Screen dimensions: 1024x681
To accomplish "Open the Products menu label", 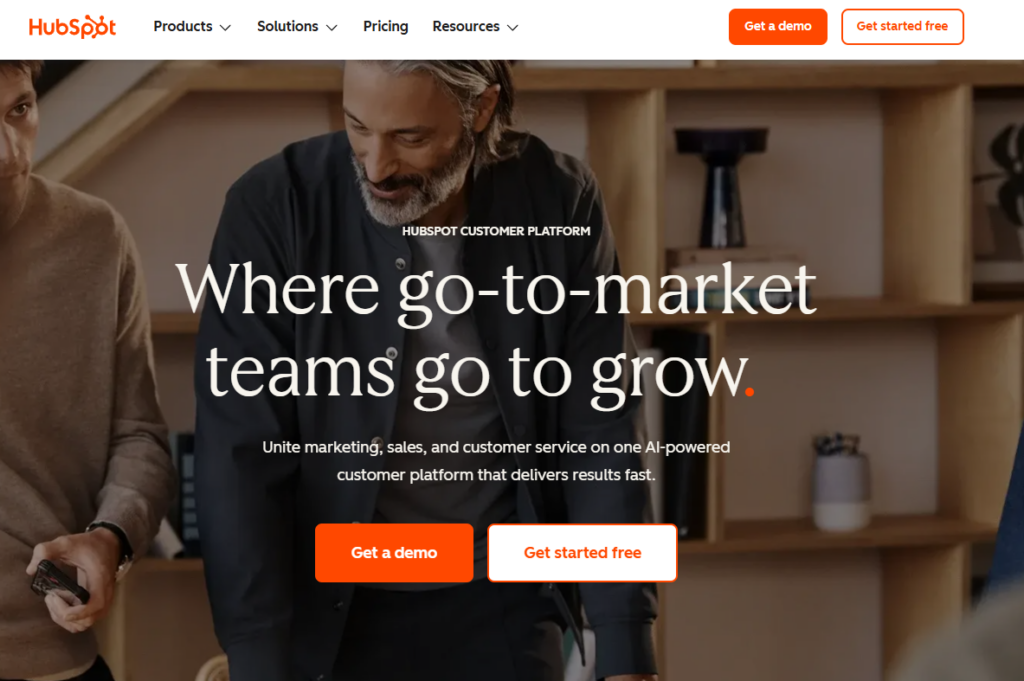I will pos(183,26).
